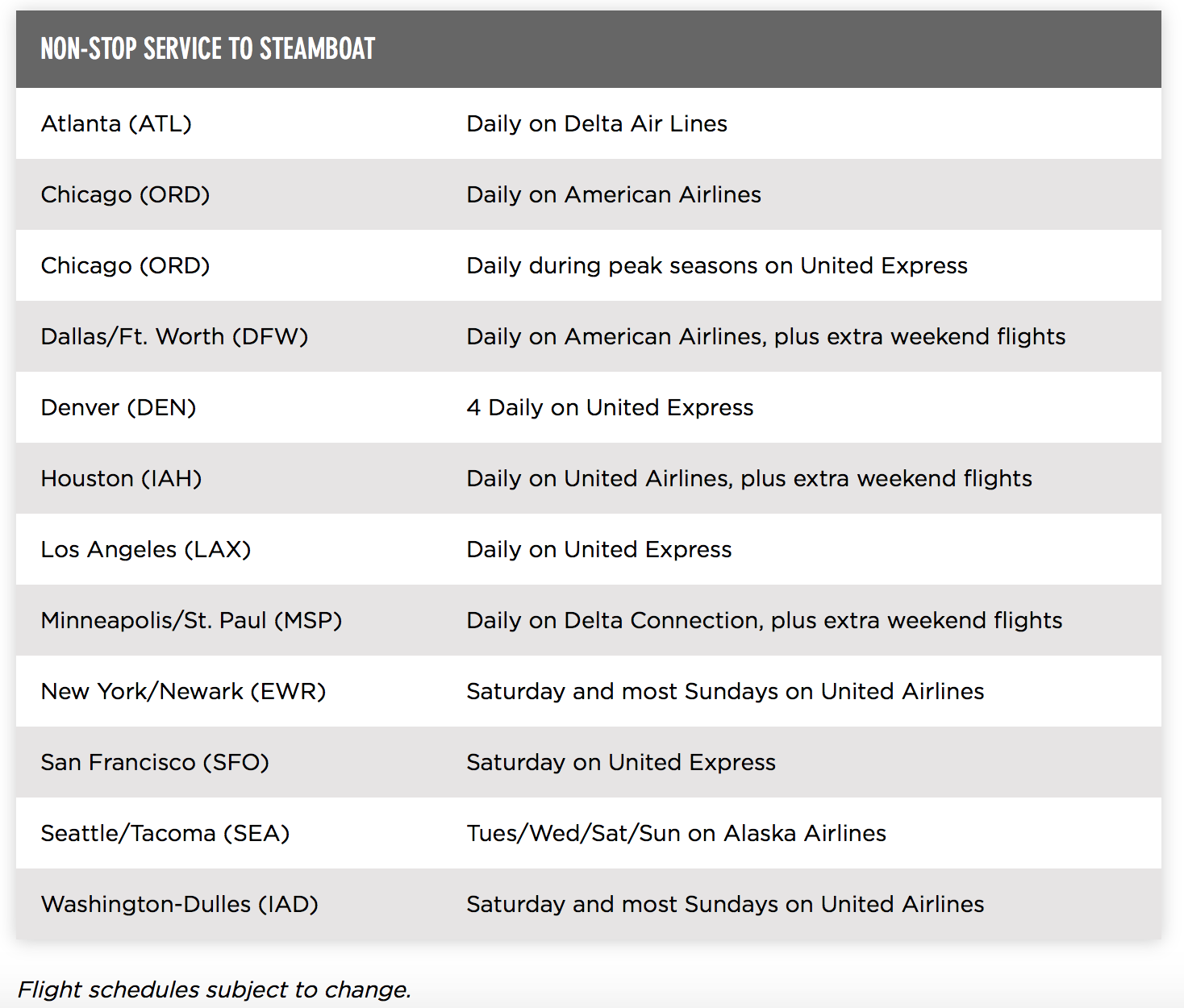Click Daily on Delta Connection schedule text
The width and height of the screenshot is (1184, 1008).
(765, 621)
